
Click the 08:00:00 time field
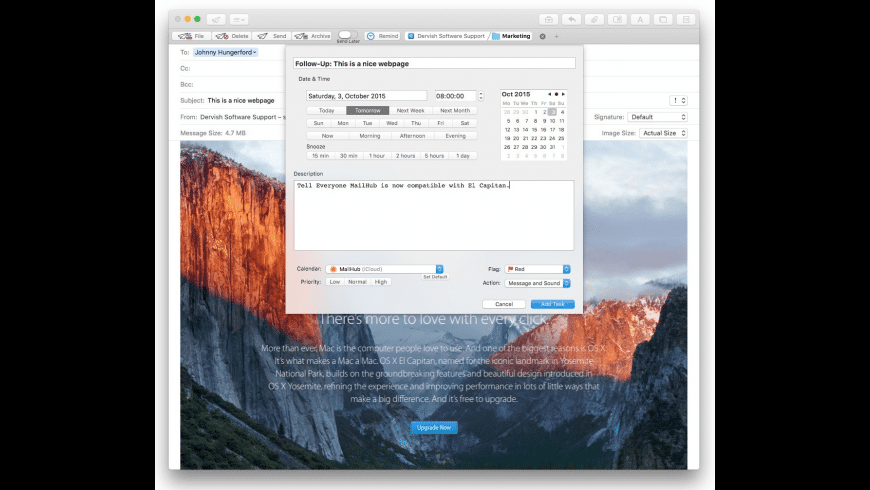coord(455,96)
